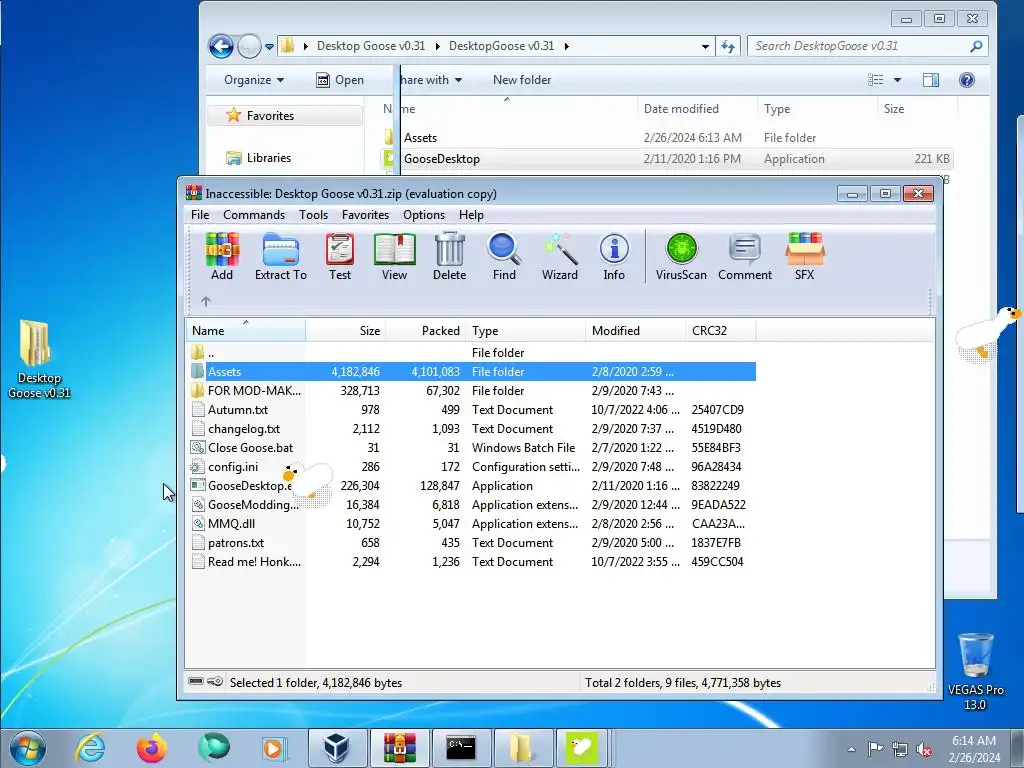Launch Firefox from the taskbar
The width and height of the screenshot is (1024, 768).
[152, 747]
